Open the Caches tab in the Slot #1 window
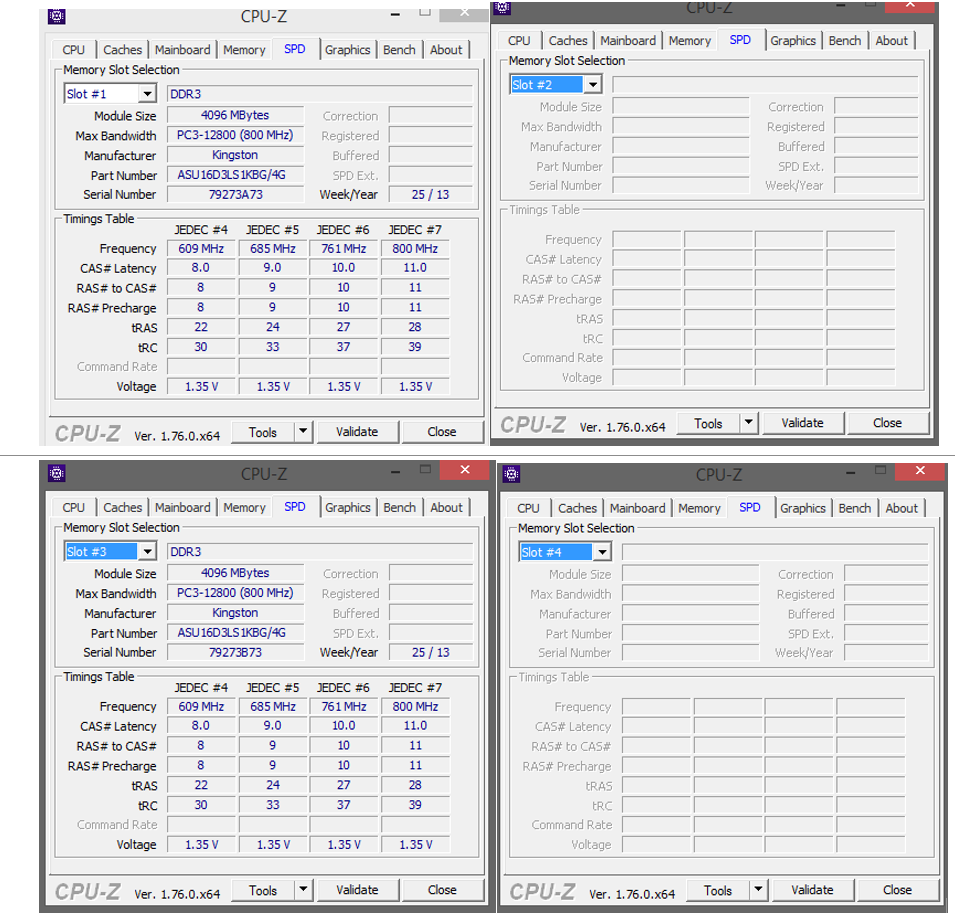This screenshot has width=955, height=922. coord(122,50)
